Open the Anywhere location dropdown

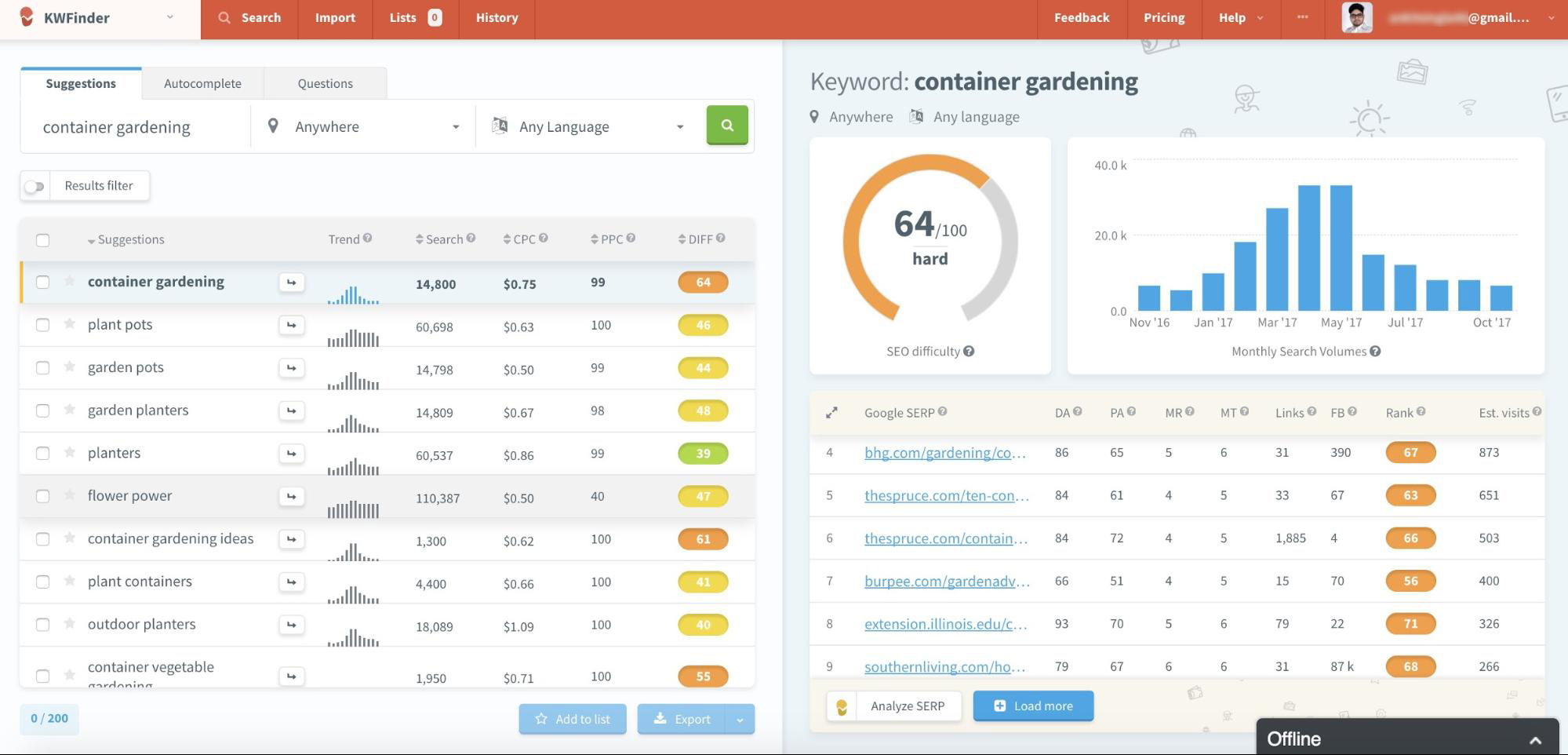coord(455,126)
